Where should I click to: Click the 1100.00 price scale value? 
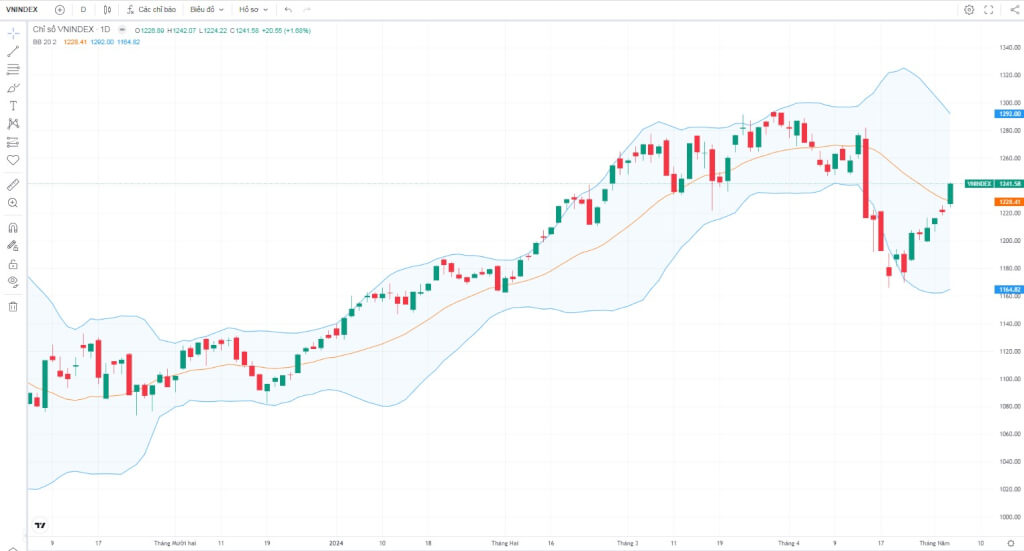(1010, 379)
